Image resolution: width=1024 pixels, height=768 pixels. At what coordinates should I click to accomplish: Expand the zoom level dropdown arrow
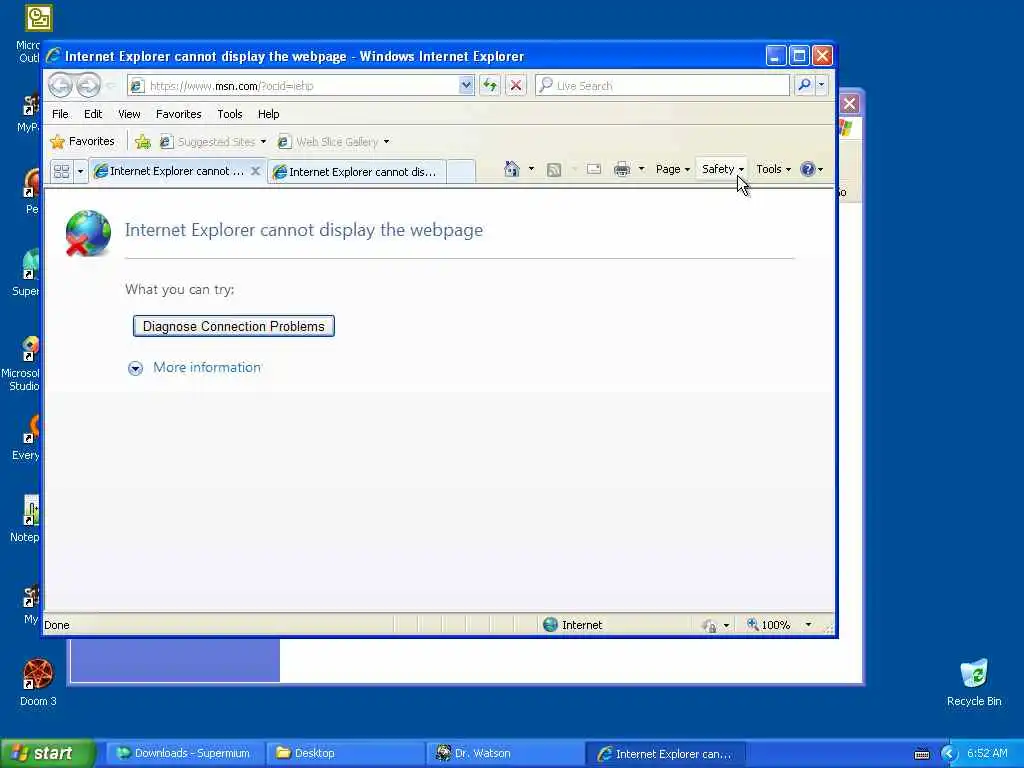click(x=808, y=625)
